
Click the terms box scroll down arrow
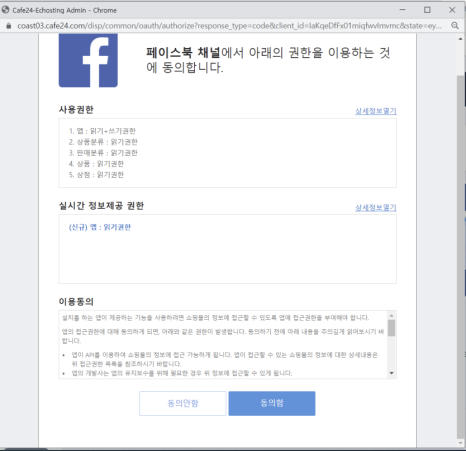point(392,373)
